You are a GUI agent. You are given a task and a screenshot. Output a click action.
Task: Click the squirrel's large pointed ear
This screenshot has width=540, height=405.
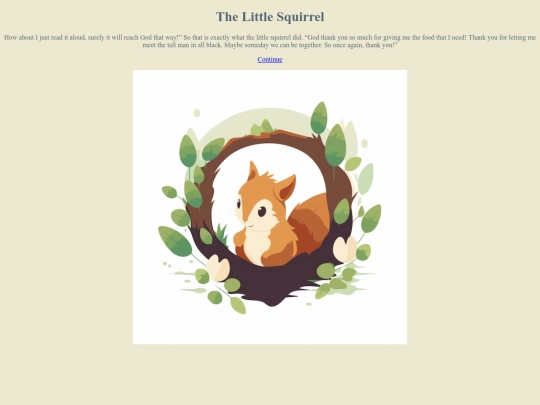tap(285, 188)
